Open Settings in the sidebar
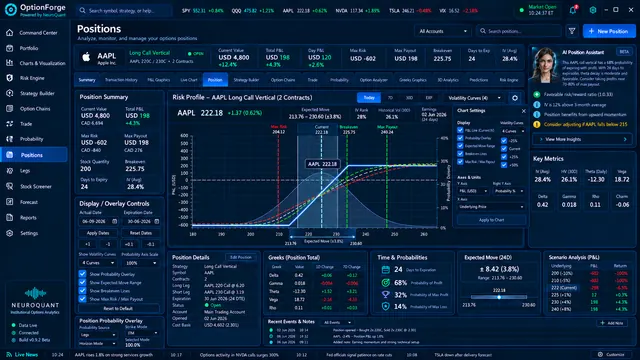Image resolution: width=640 pixels, height=360 pixels. 33,233
